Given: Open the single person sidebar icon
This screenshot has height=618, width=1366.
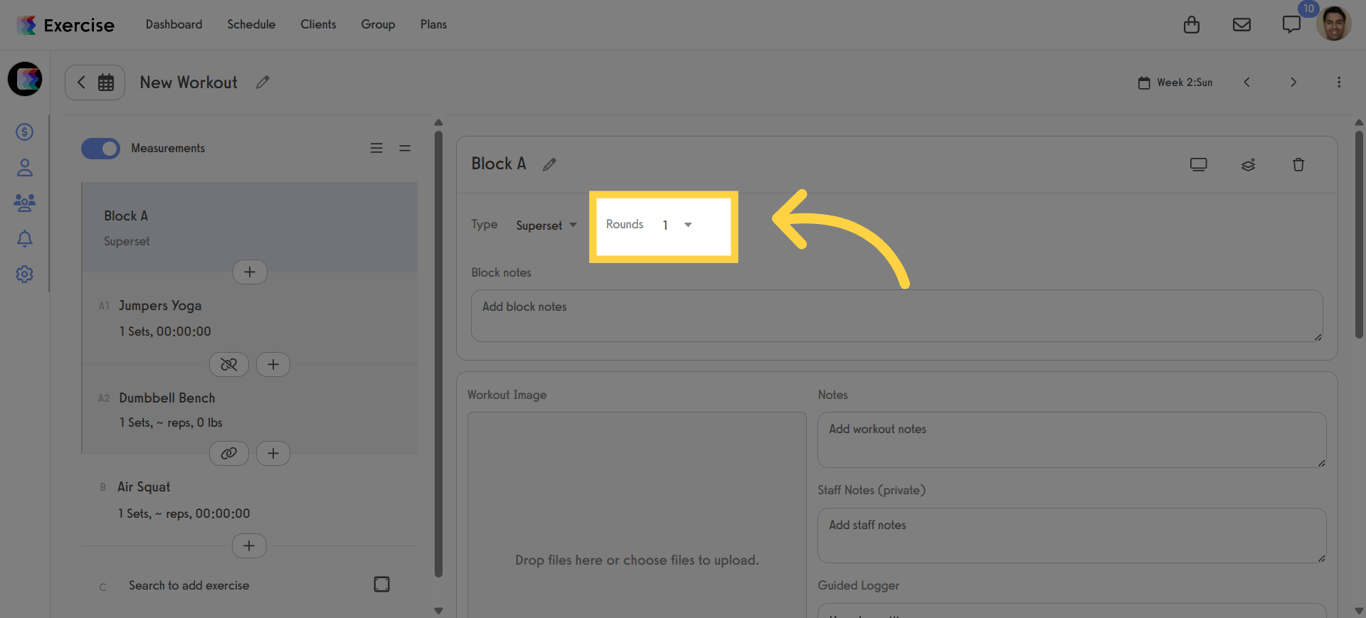Looking at the screenshot, I should 25,168.
